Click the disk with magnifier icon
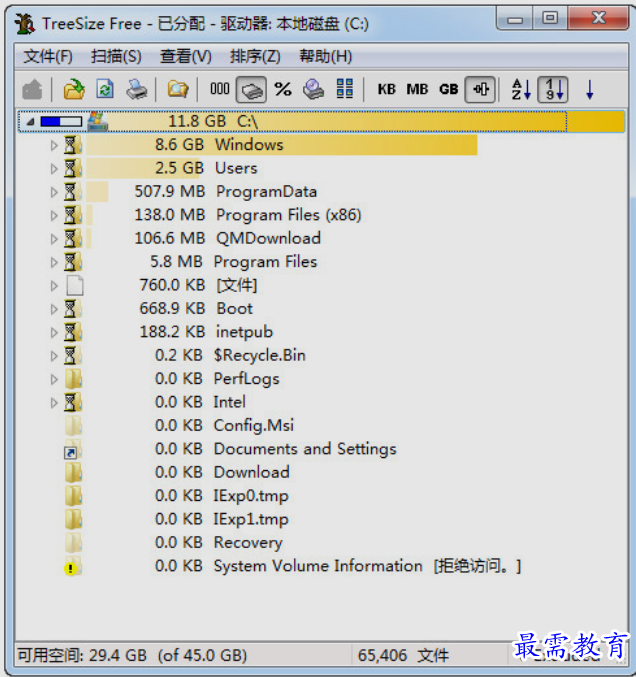This screenshot has height=677, width=636. pos(313,89)
